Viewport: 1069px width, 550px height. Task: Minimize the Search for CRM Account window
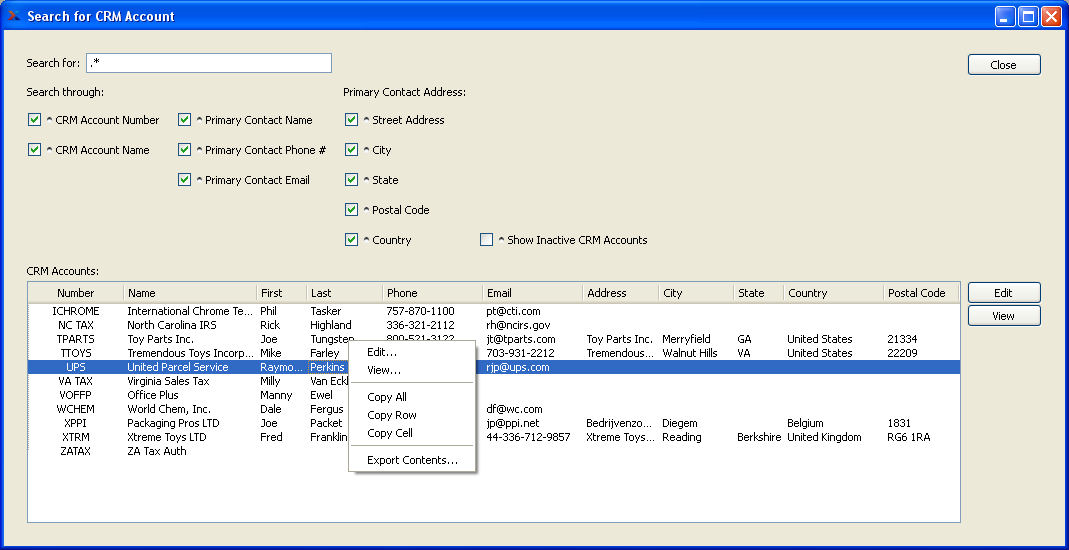1005,16
